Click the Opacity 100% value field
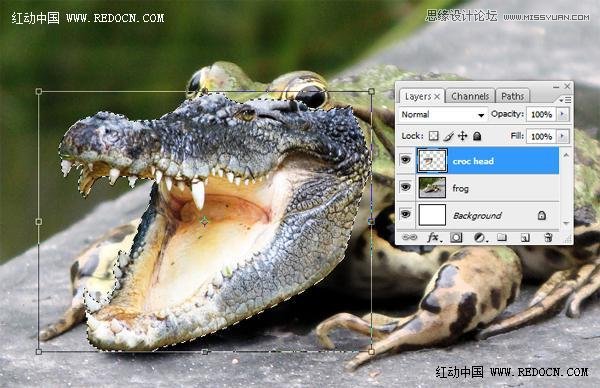The height and width of the screenshot is (388, 600). (x=541, y=114)
